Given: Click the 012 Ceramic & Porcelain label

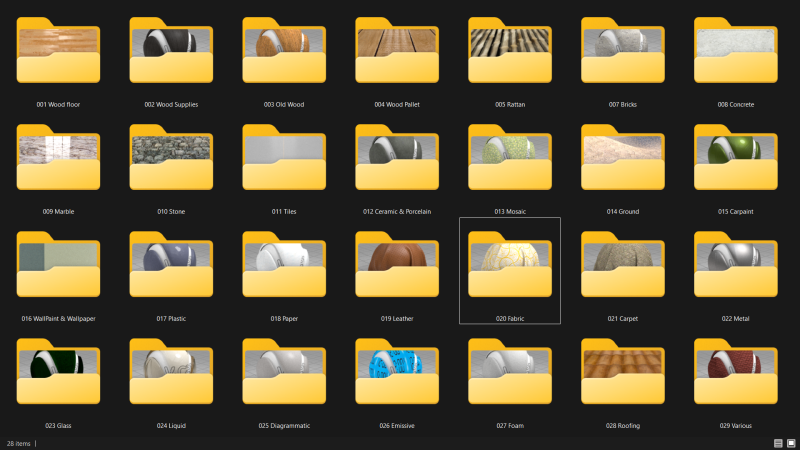Looking at the screenshot, I should [x=397, y=212].
